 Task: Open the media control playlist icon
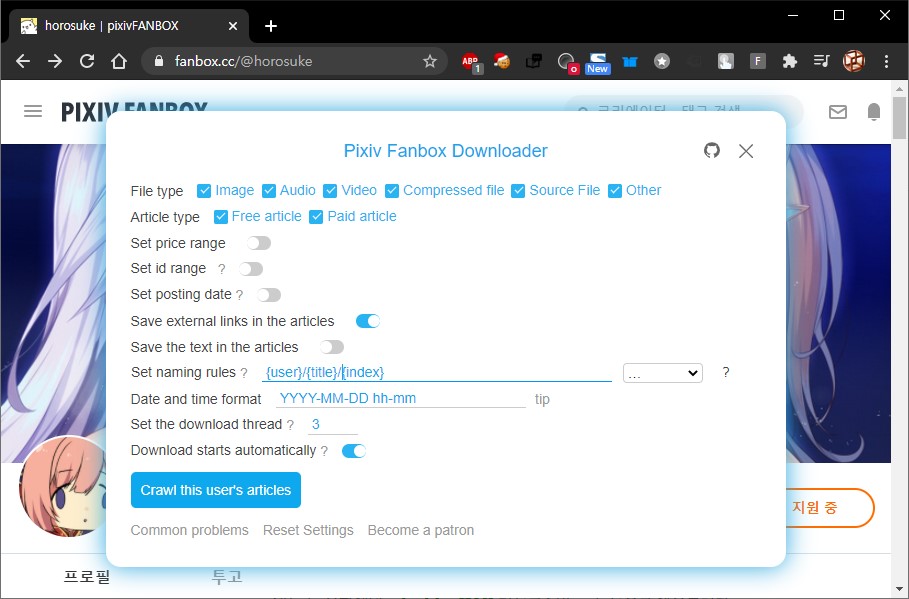[821, 61]
